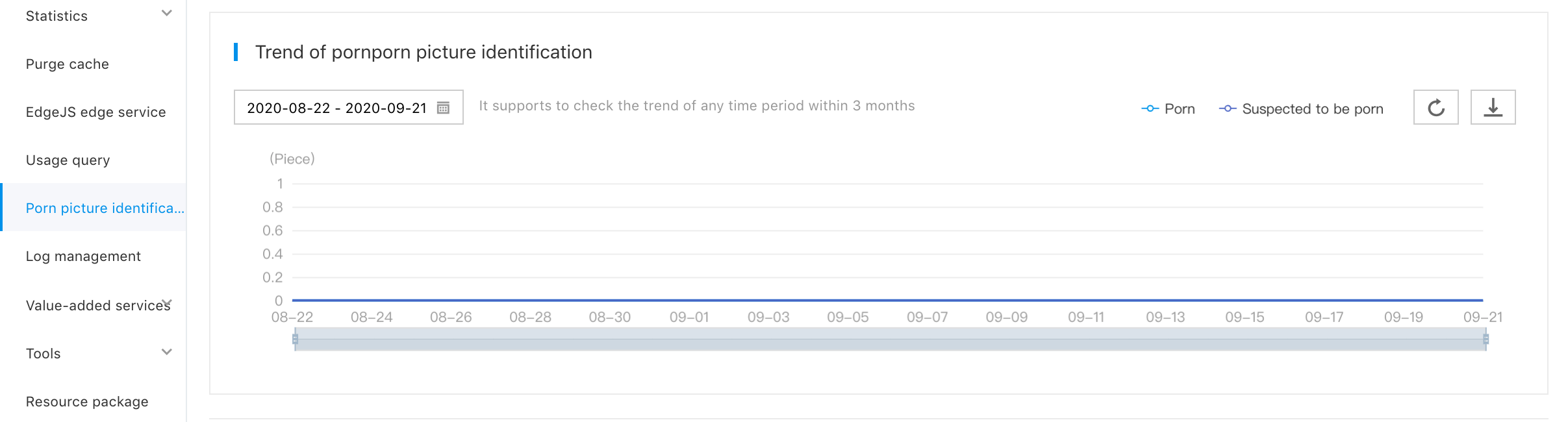Download the trend data
Viewport: 1568px width, 422px height.
[x=1493, y=107]
